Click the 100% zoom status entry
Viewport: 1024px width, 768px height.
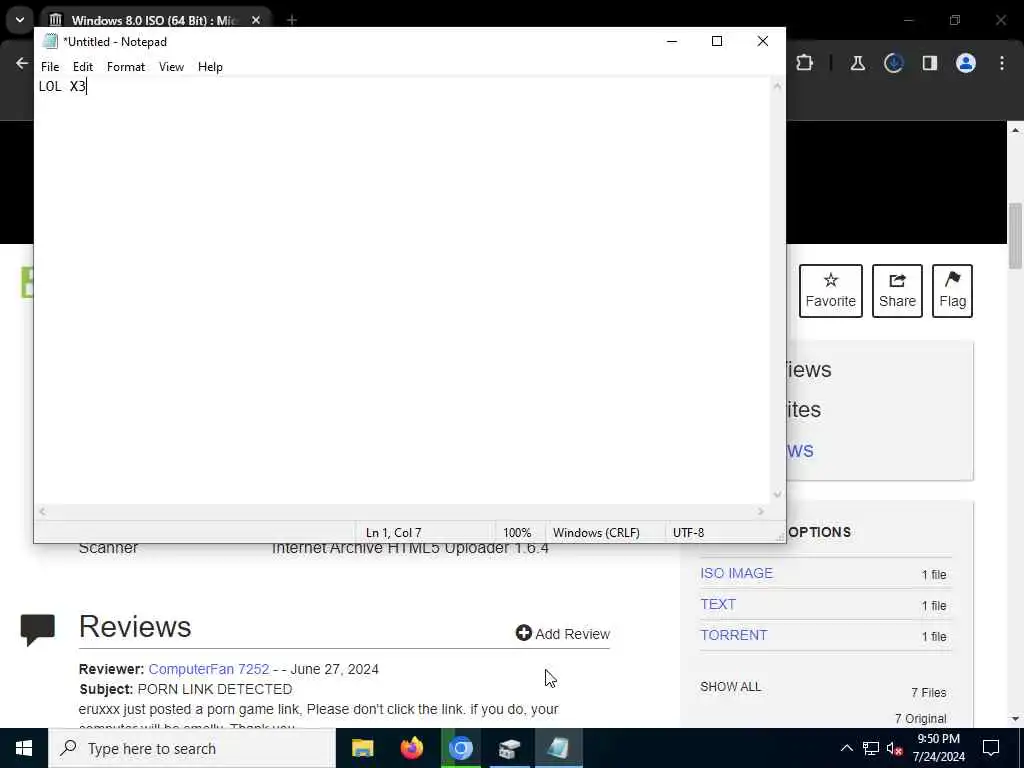point(517,533)
